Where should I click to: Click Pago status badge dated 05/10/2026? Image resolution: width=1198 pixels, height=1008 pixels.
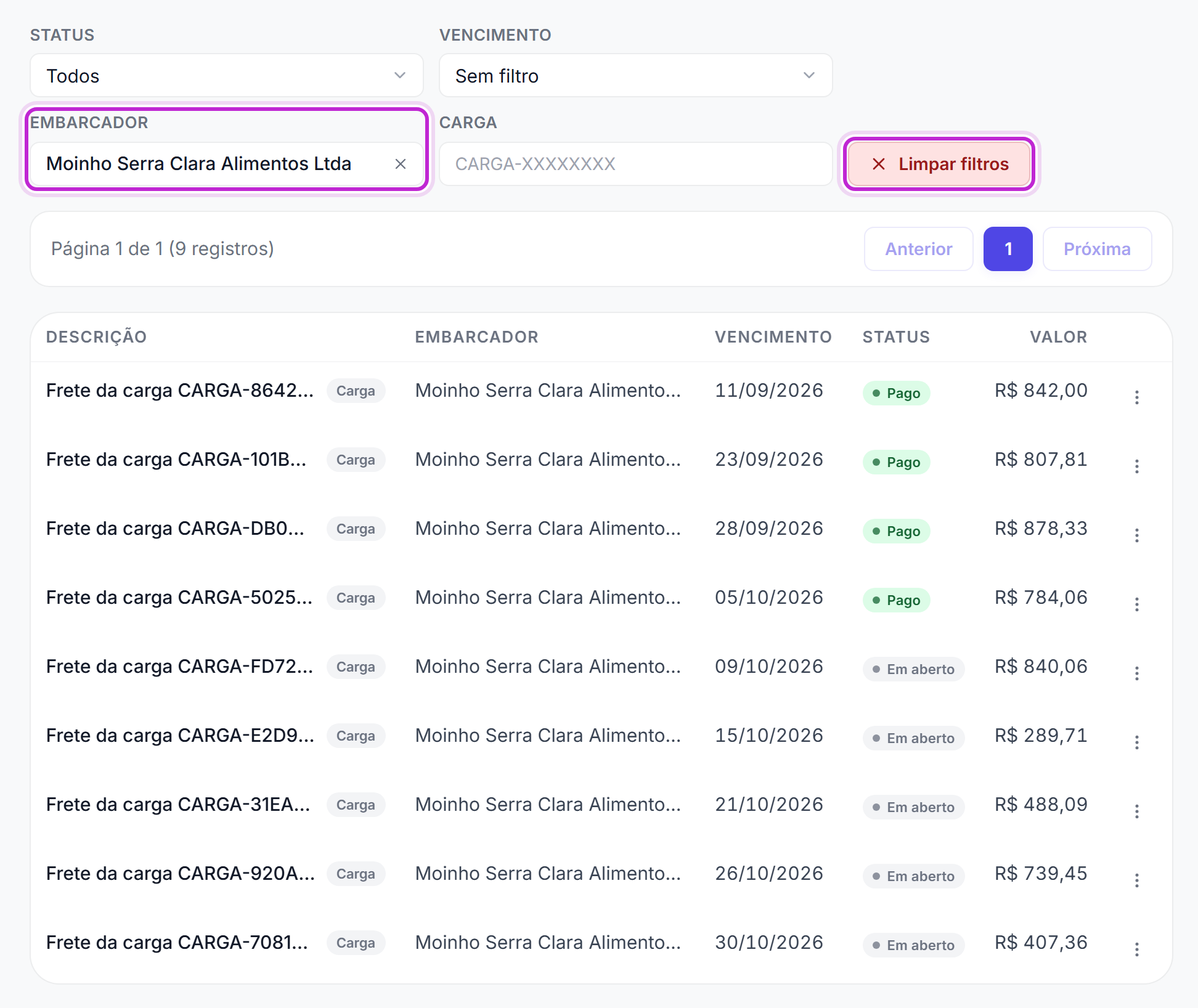tap(897, 600)
